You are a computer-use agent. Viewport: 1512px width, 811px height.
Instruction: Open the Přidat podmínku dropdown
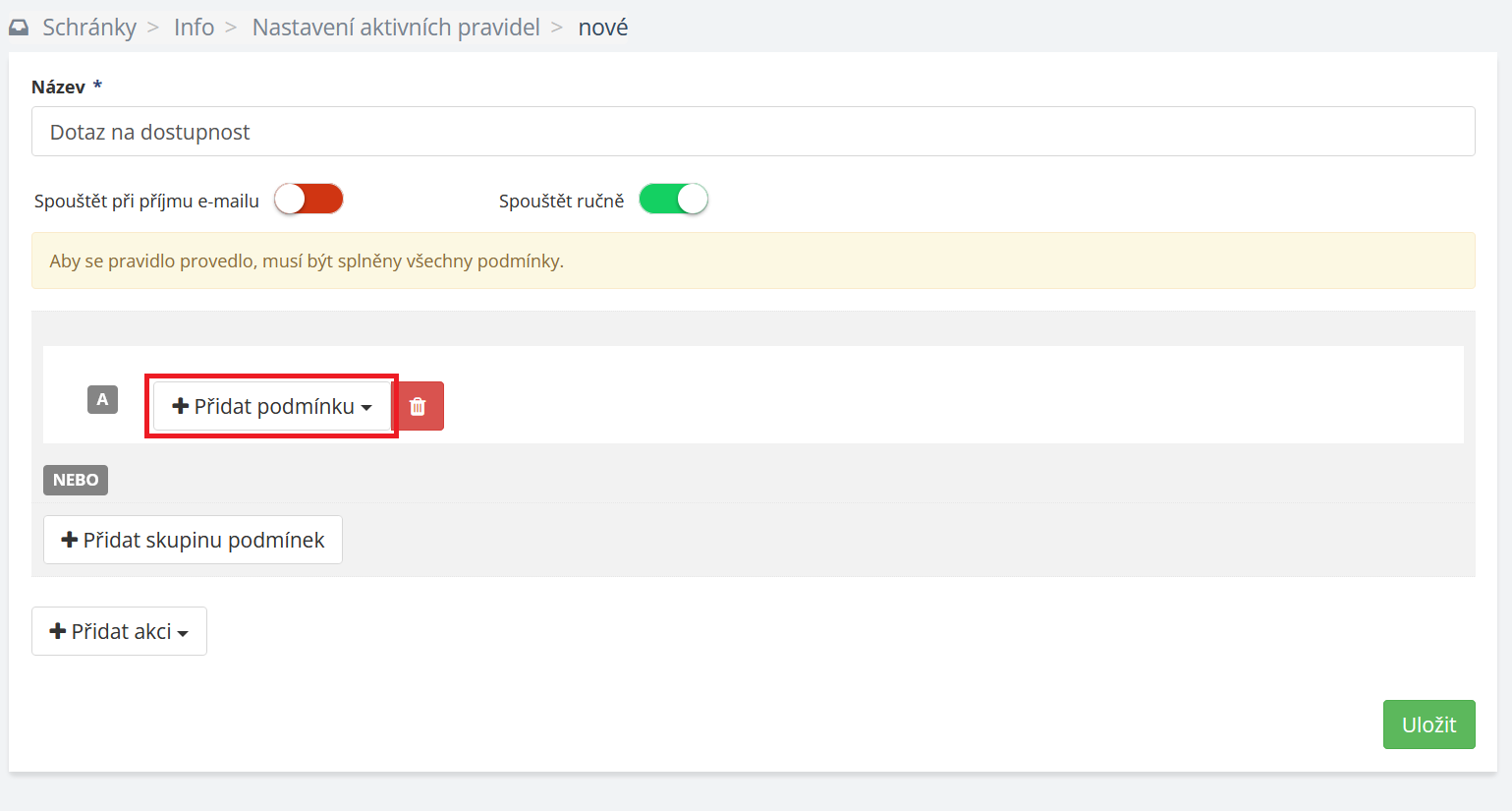point(272,406)
